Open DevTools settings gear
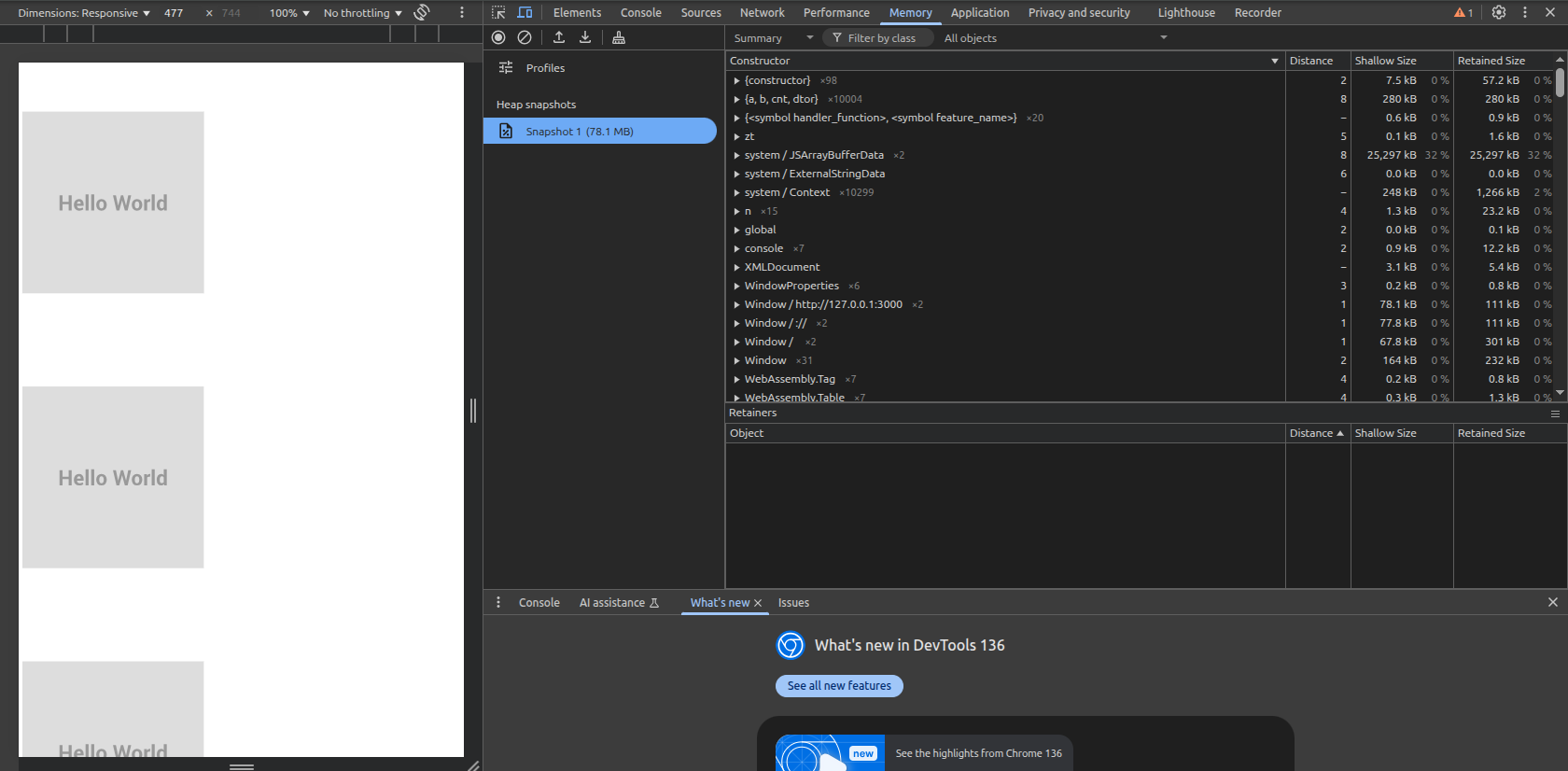Image resolution: width=1568 pixels, height=771 pixels. (1499, 12)
